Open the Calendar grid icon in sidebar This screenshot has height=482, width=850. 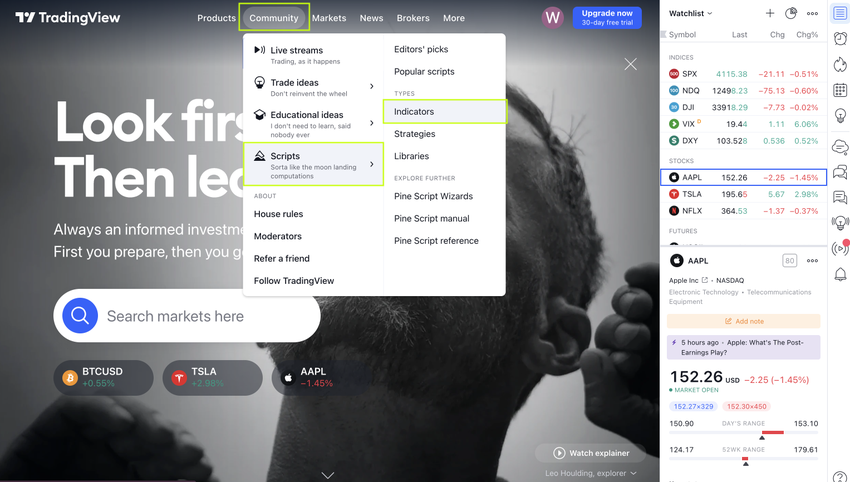coord(840,90)
